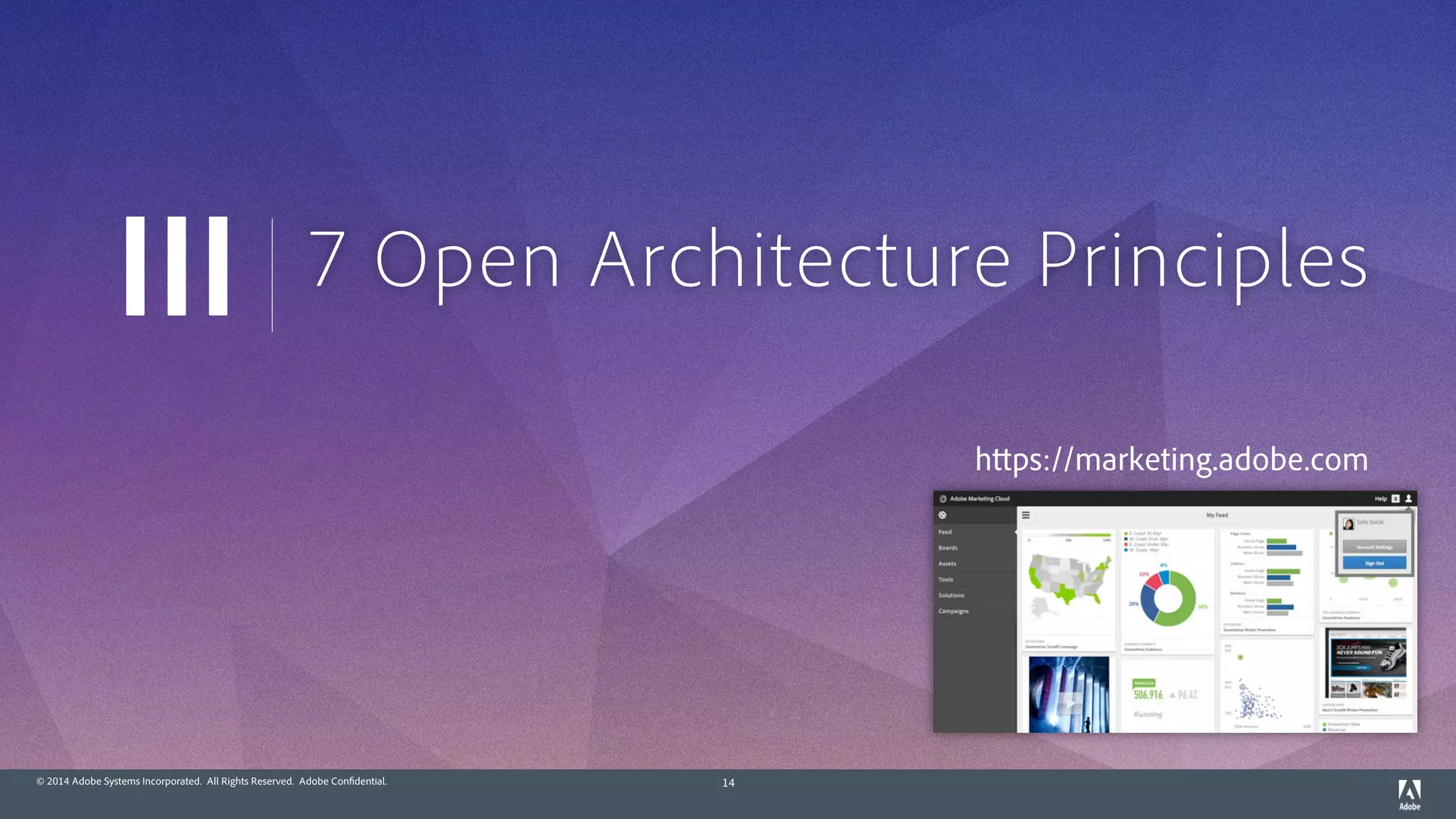Open the sneaker landing page thumbnail
The image size is (1456, 819).
[1366, 663]
